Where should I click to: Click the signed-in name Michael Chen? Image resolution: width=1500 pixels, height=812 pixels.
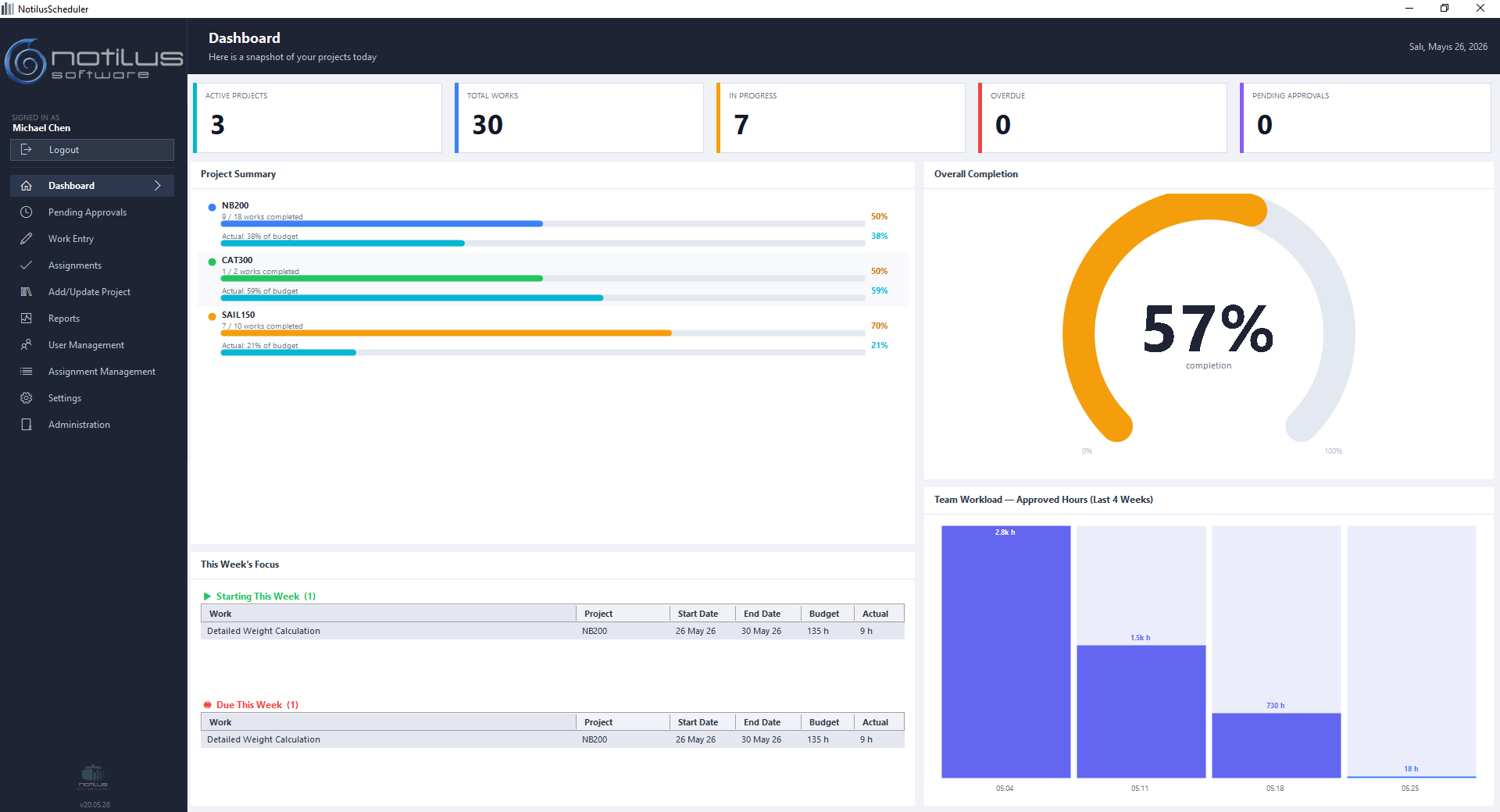click(x=41, y=128)
